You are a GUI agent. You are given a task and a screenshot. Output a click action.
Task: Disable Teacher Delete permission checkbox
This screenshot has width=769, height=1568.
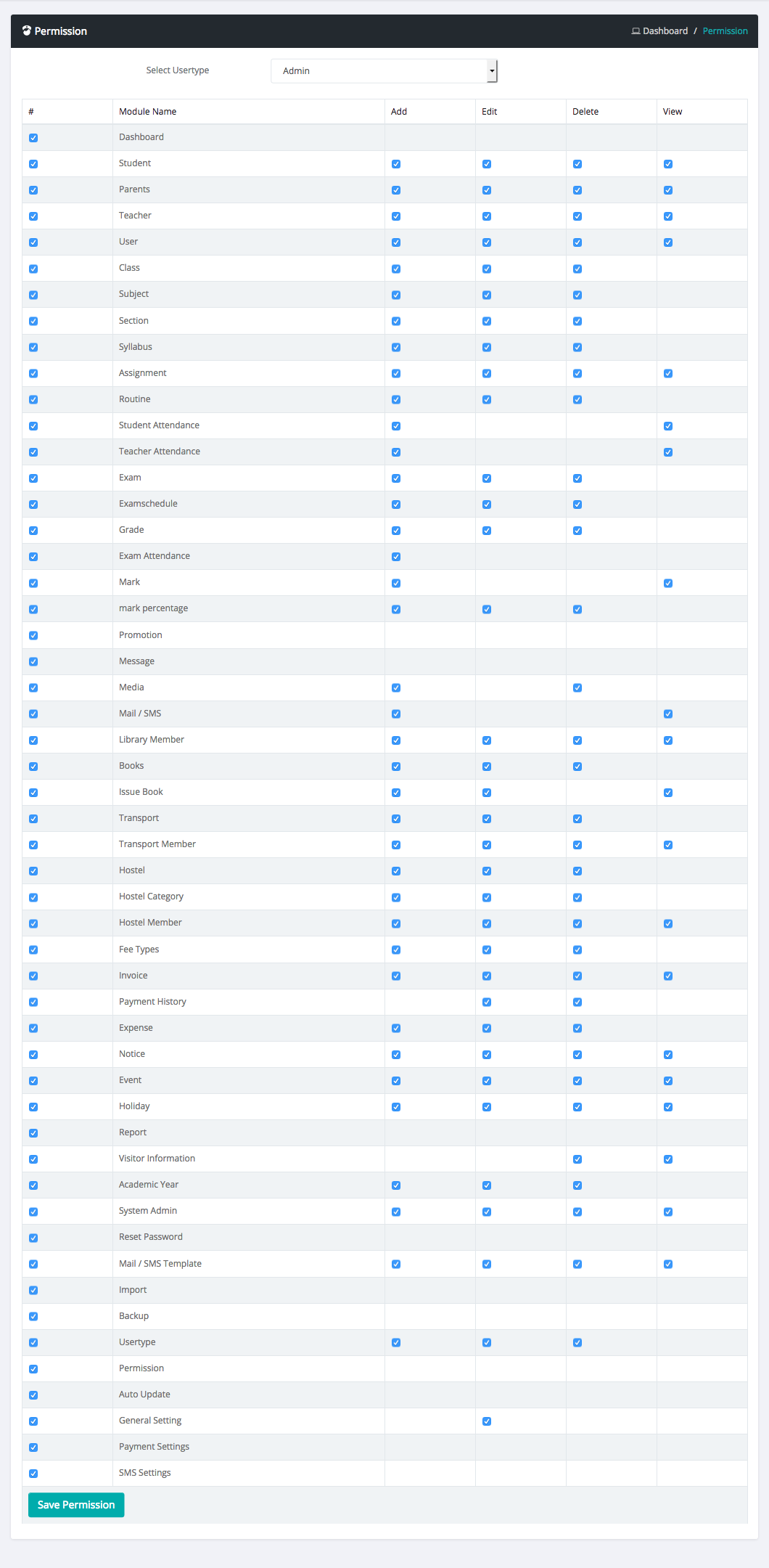point(577,216)
